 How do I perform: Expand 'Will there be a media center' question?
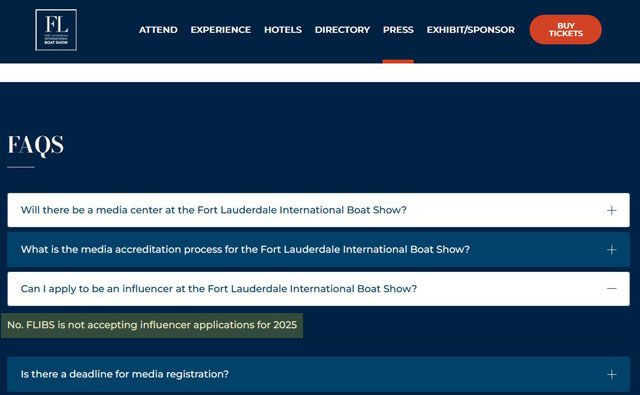318,210
